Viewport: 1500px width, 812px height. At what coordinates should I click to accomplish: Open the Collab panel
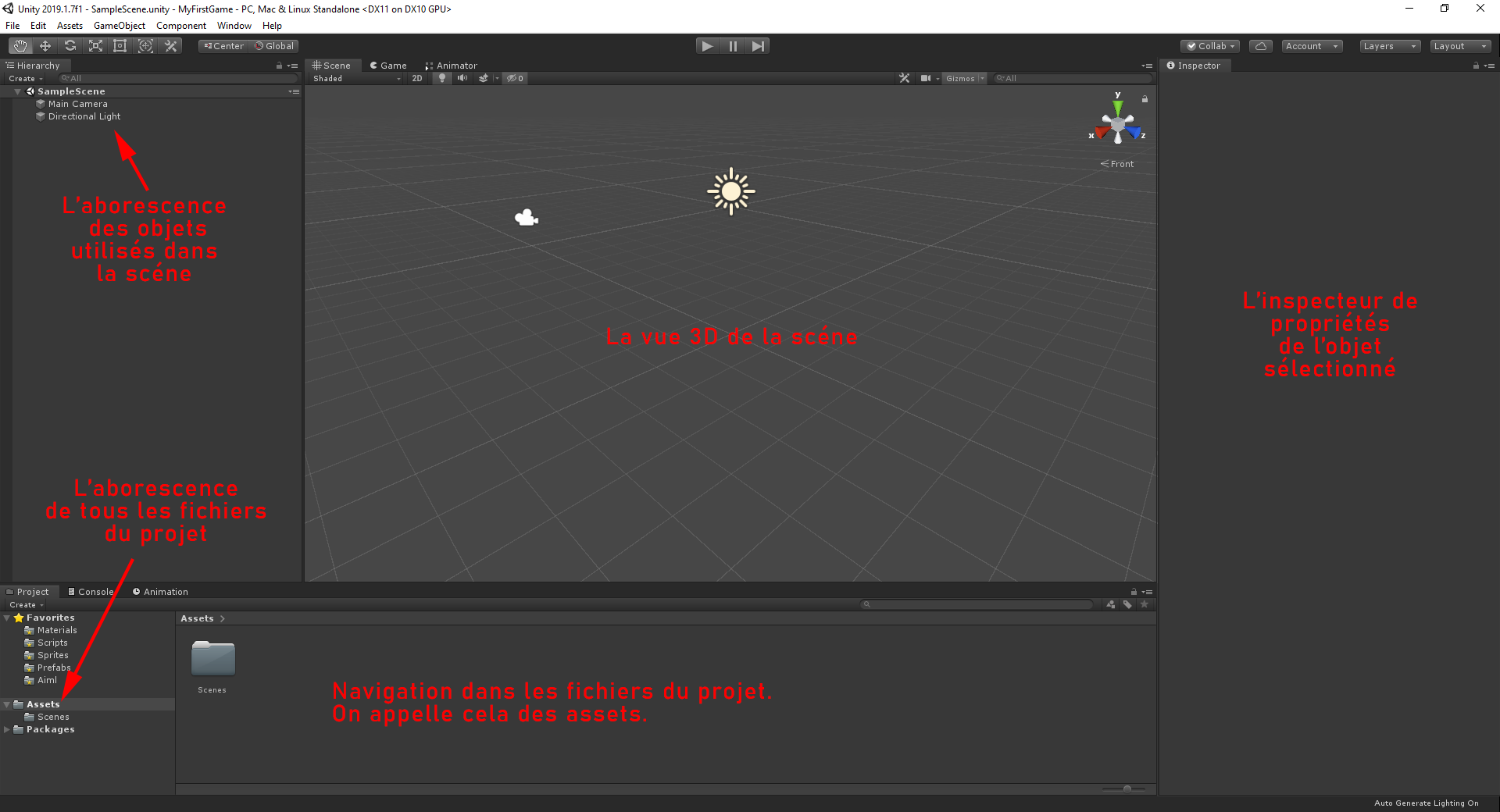[x=1209, y=45]
